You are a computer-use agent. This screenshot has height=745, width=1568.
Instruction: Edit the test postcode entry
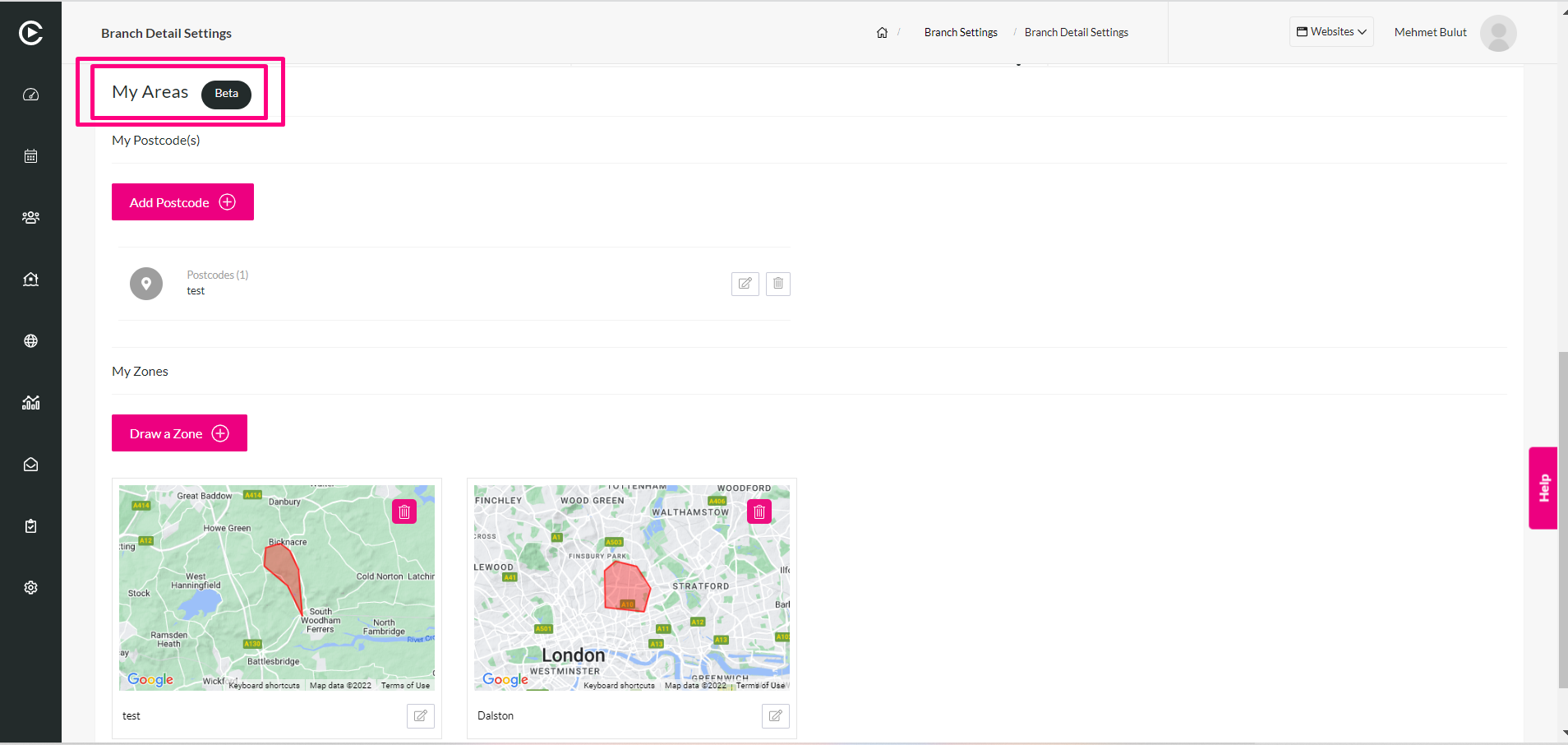[745, 284]
